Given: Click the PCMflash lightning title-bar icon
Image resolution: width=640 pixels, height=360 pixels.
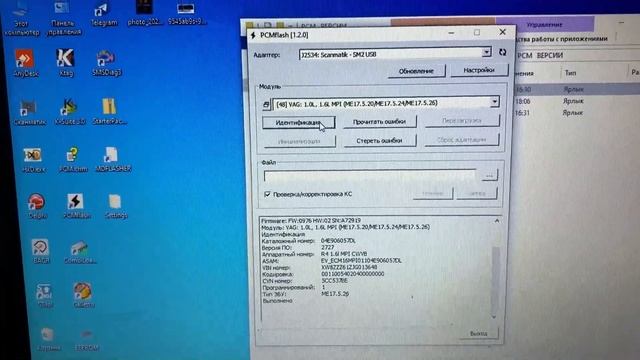Looking at the screenshot, I should tap(253, 35).
